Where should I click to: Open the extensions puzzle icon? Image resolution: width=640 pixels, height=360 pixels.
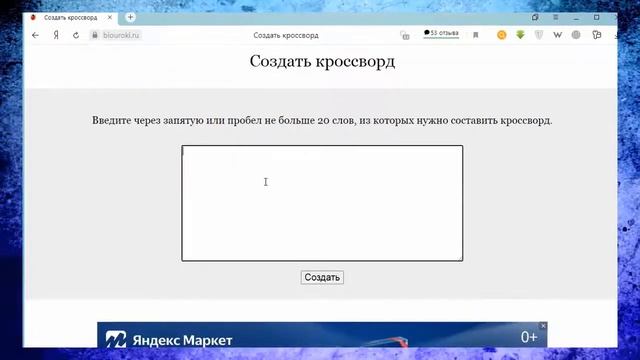pyautogui.click(x=596, y=35)
